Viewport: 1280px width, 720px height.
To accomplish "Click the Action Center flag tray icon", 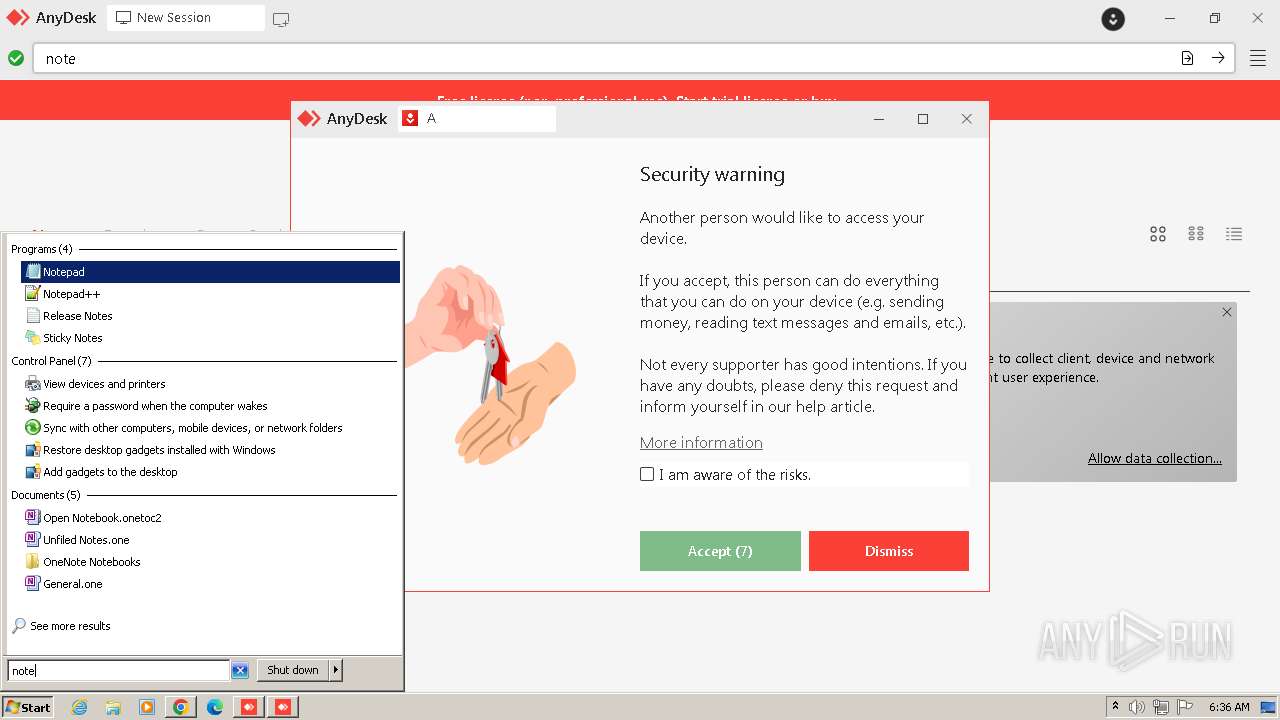I will click(x=1185, y=707).
